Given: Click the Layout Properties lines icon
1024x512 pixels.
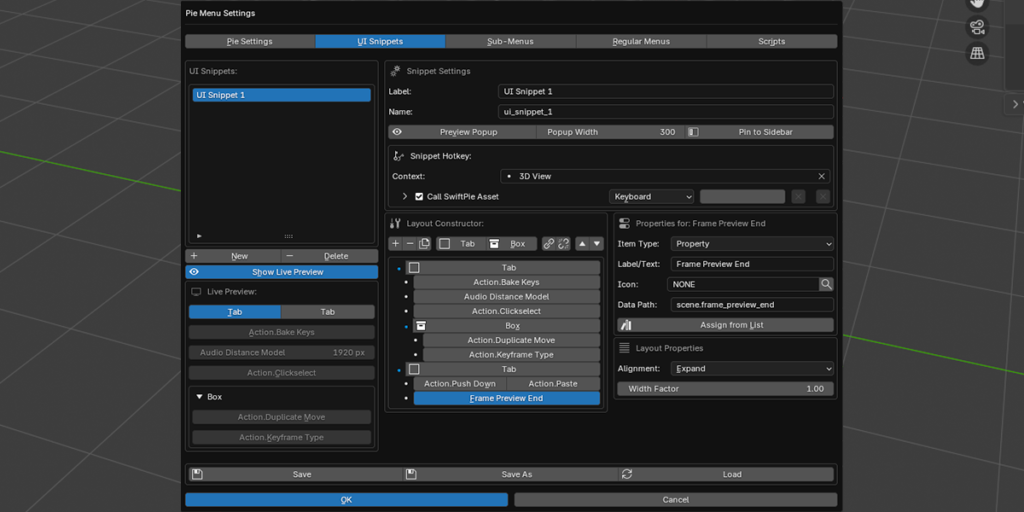Looking at the screenshot, I should pyautogui.click(x=624, y=348).
